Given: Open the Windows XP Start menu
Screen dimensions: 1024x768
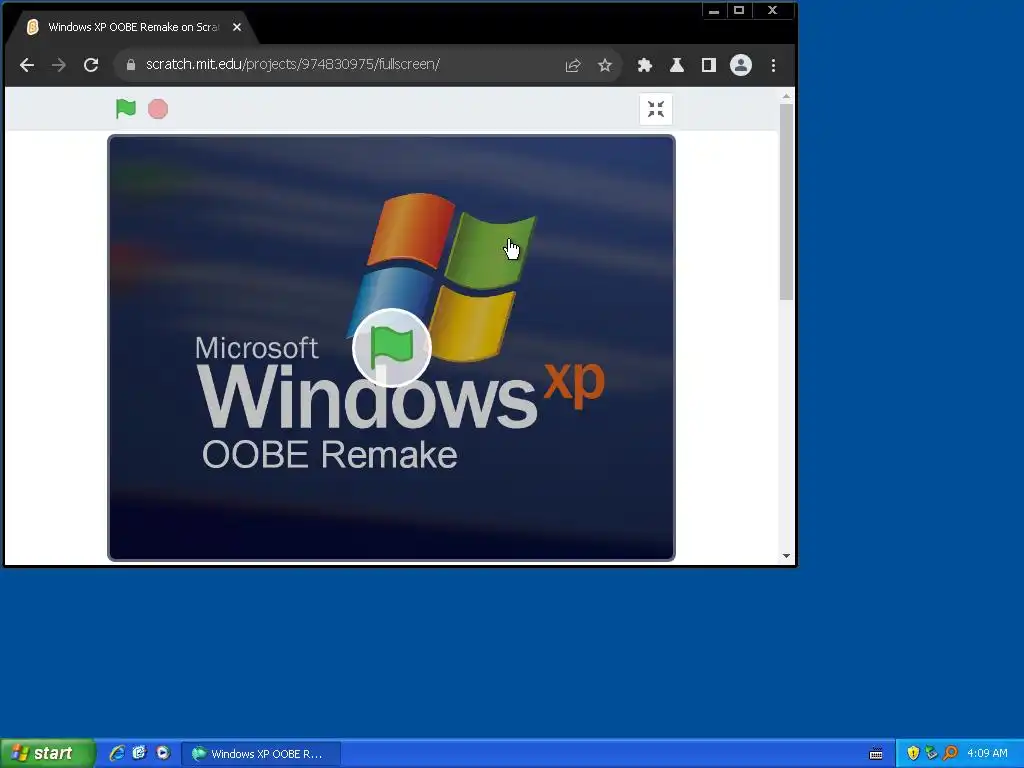Looking at the screenshot, I should point(47,753).
